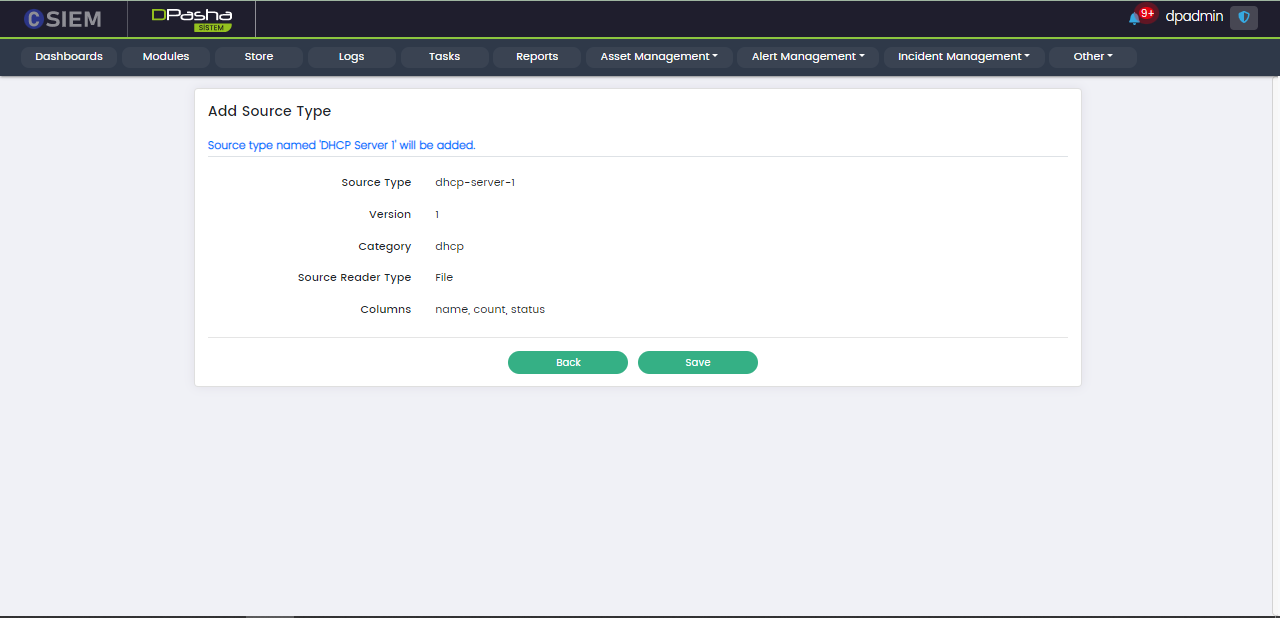Open the Incident Management dropdown menu

(963, 57)
